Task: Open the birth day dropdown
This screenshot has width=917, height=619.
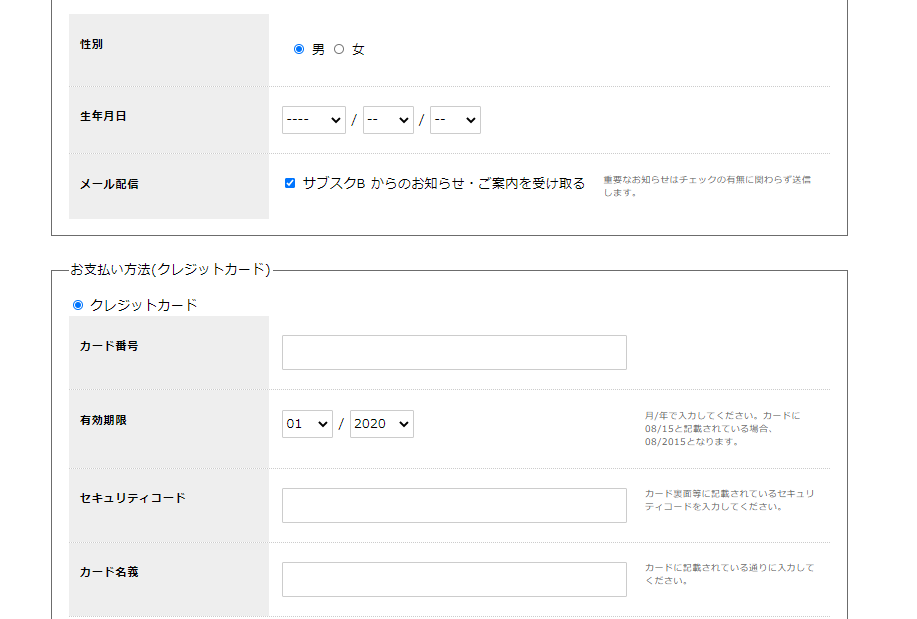Action: click(x=456, y=120)
